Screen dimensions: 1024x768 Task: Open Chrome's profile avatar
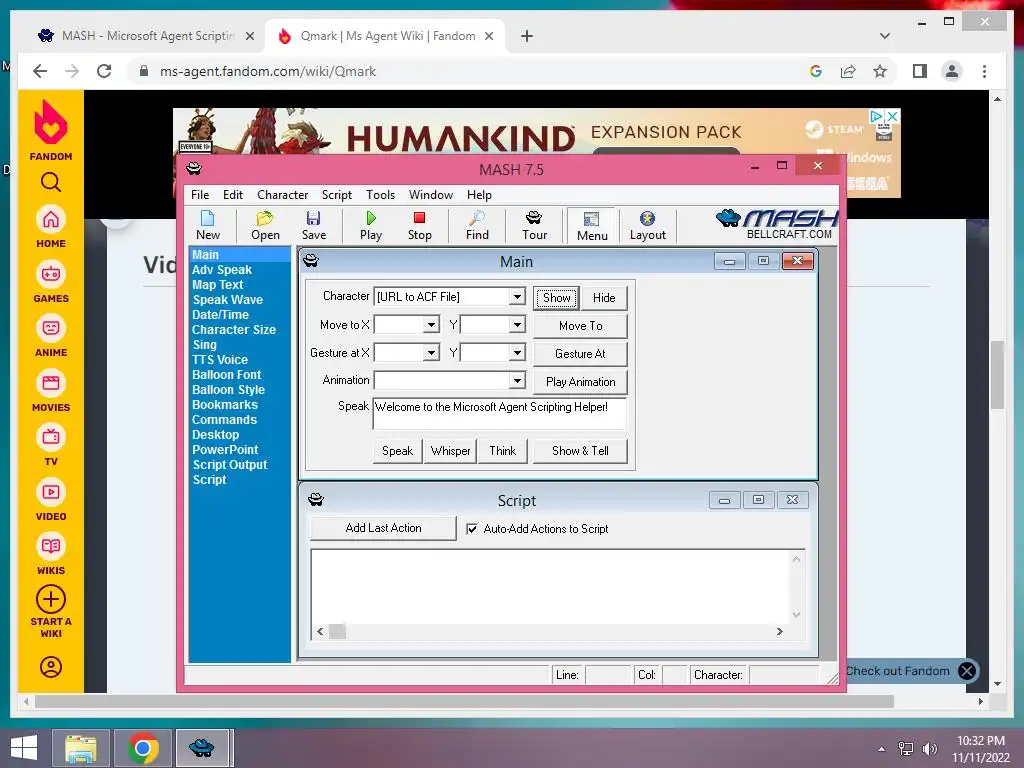click(x=952, y=71)
